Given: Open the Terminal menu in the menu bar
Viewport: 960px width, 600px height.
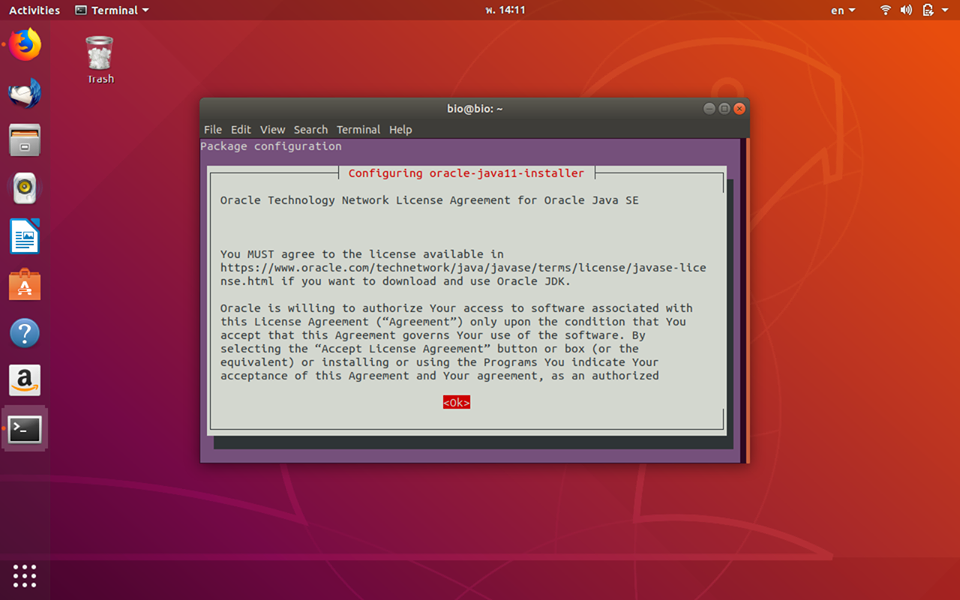Looking at the screenshot, I should tap(358, 129).
